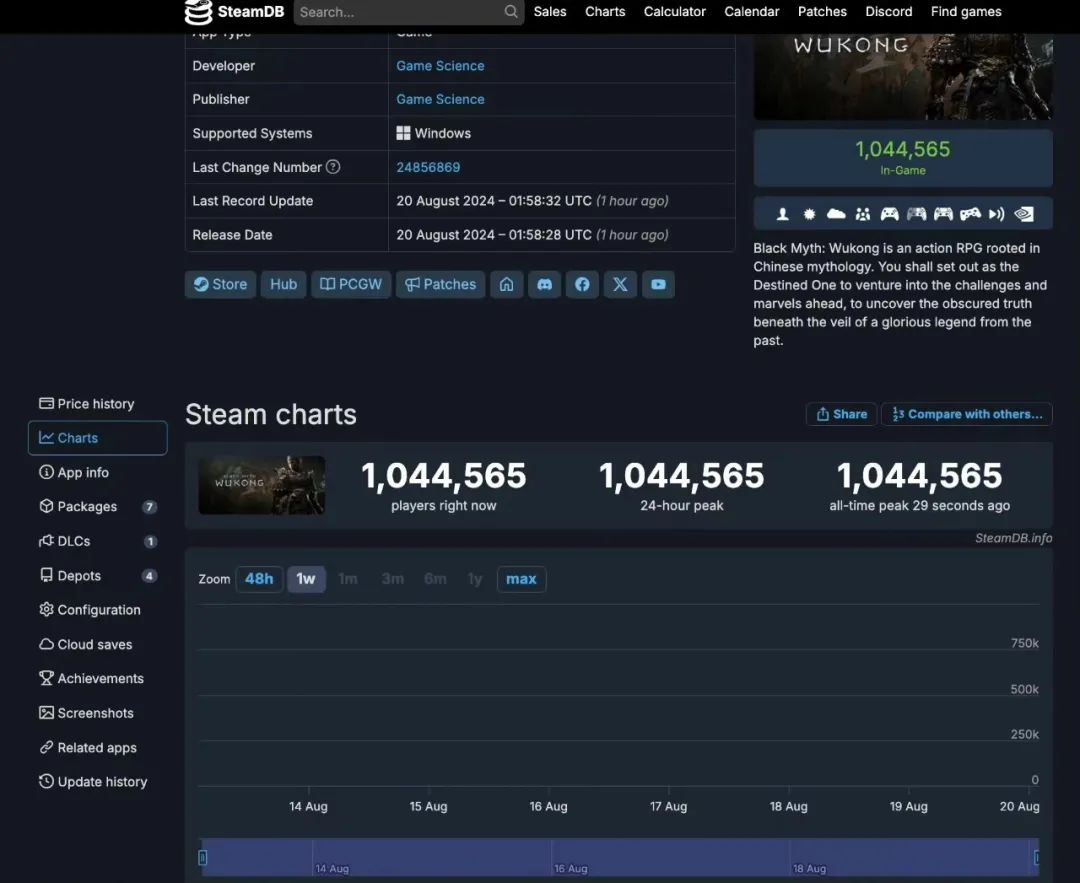1080x883 pixels.
Task: Select the max zoom range
Action: [521, 579]
